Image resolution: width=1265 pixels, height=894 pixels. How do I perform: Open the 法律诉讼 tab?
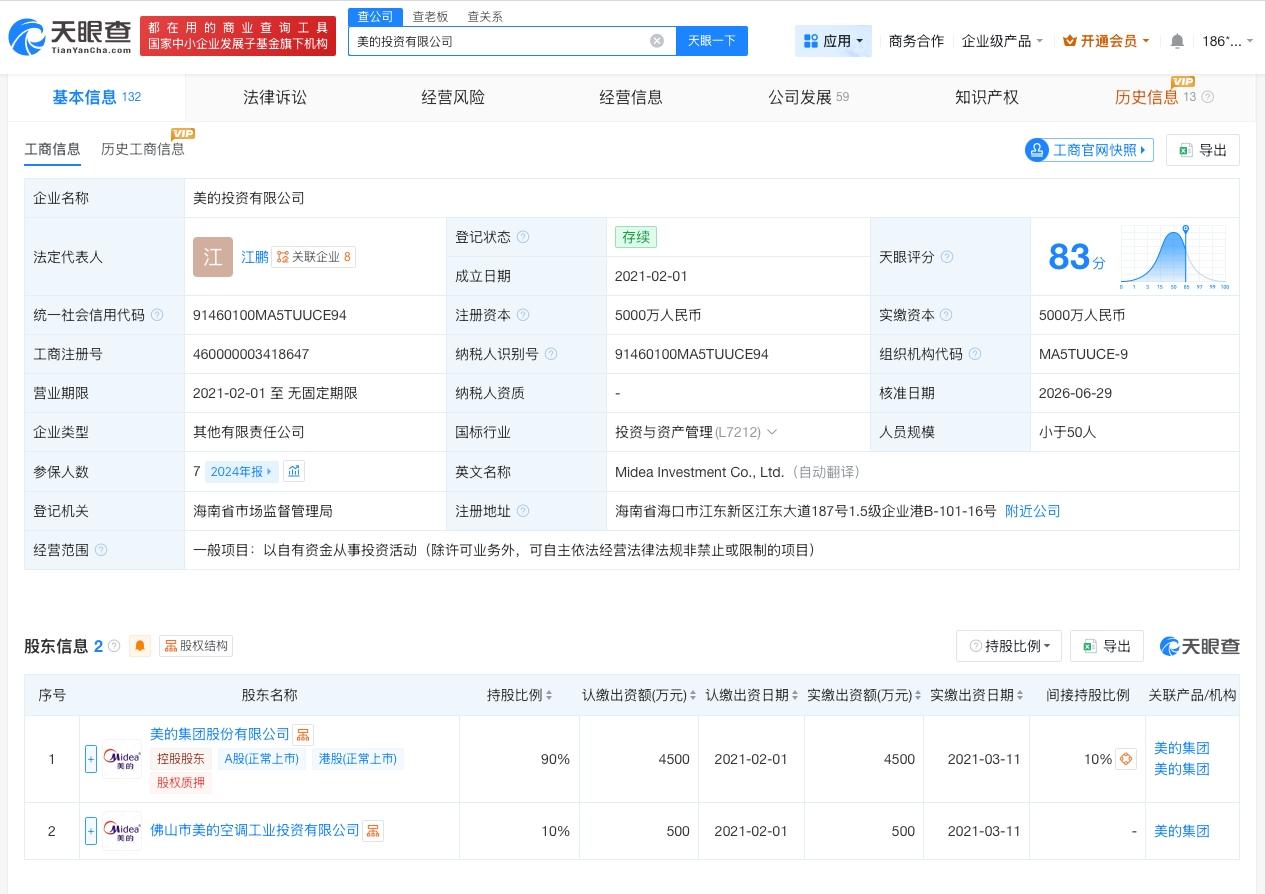275,97
